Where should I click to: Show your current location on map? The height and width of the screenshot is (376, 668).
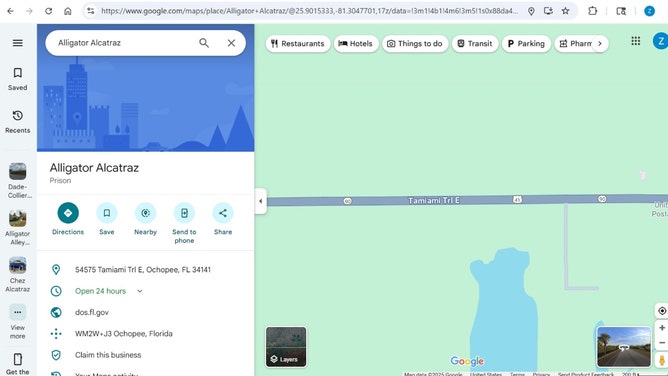662,311
